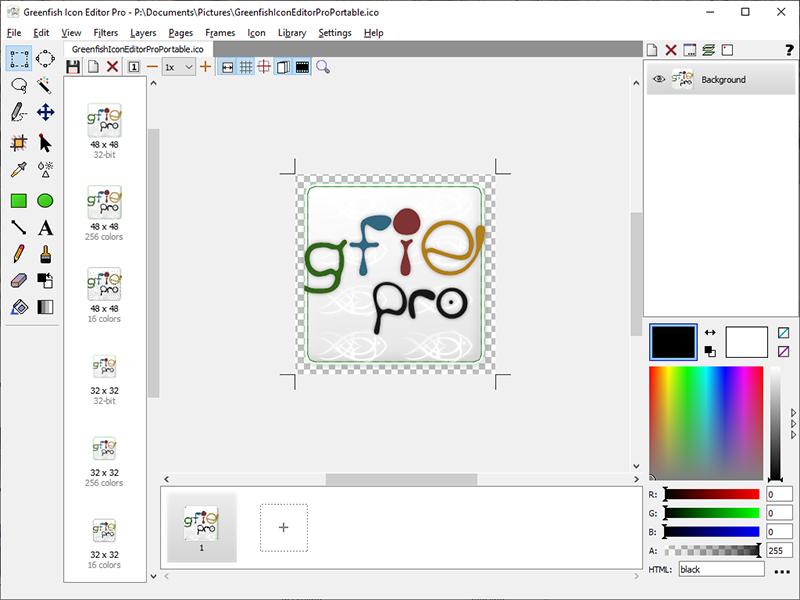Toggle the pixel grid display
The width and height of the screenshot is (800, 600).
(x=246, y=67)
